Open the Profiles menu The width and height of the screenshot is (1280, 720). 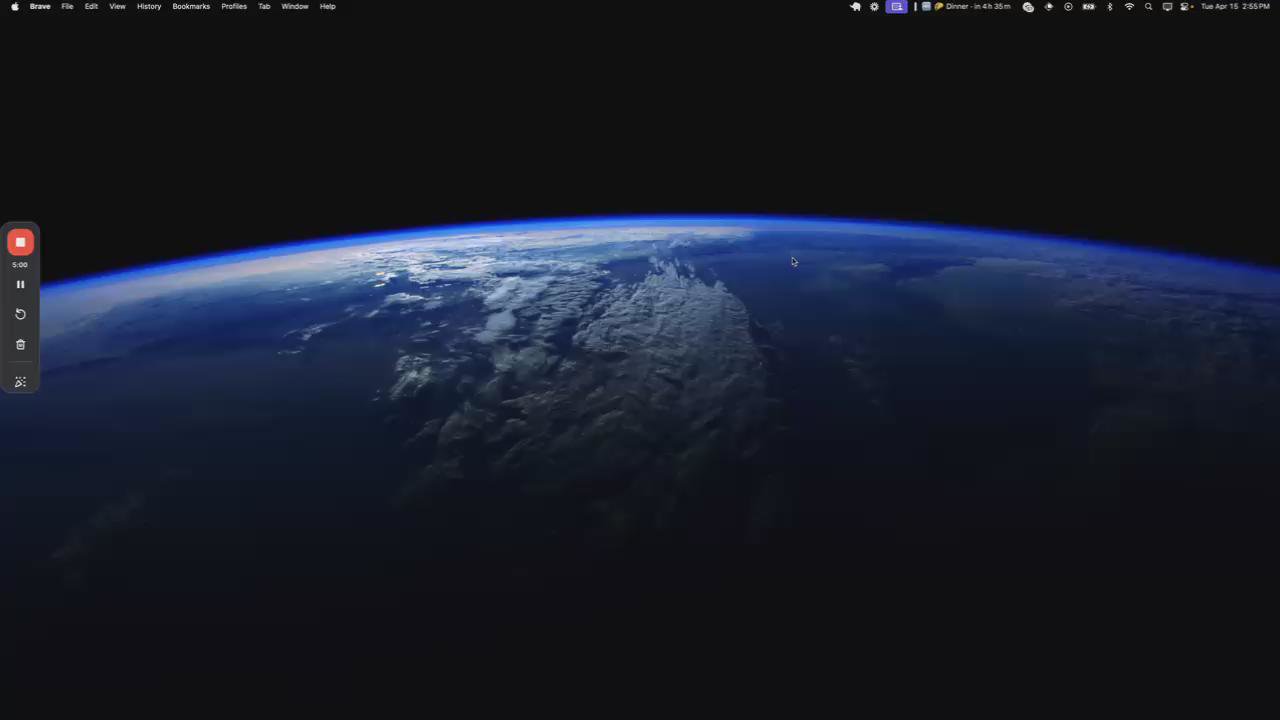[234, 6]
